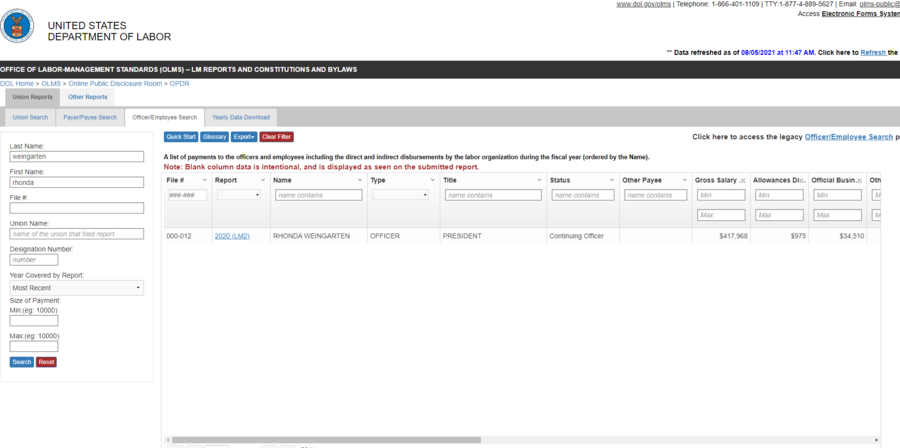Image resolution: width=900 pixels, height=448 pixels.
Task: Click the Name column 'name contains' filter
Action: (x=319, y=195)
